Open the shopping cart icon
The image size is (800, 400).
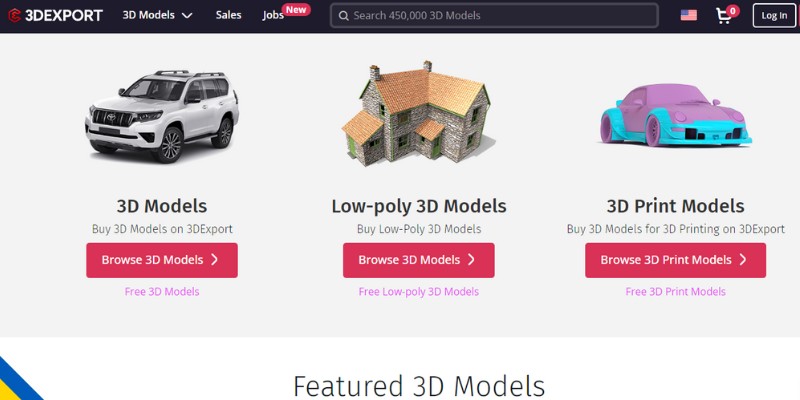pos(723,16)
